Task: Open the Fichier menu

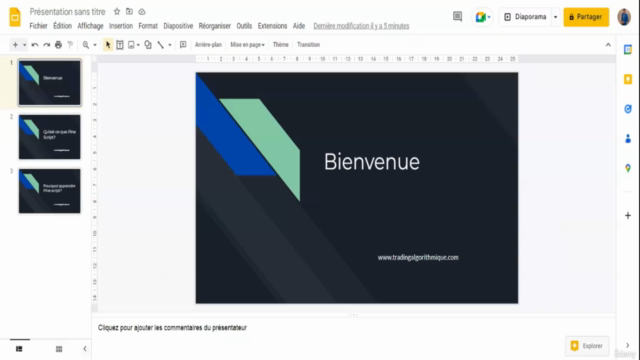Action: point(38,26)
